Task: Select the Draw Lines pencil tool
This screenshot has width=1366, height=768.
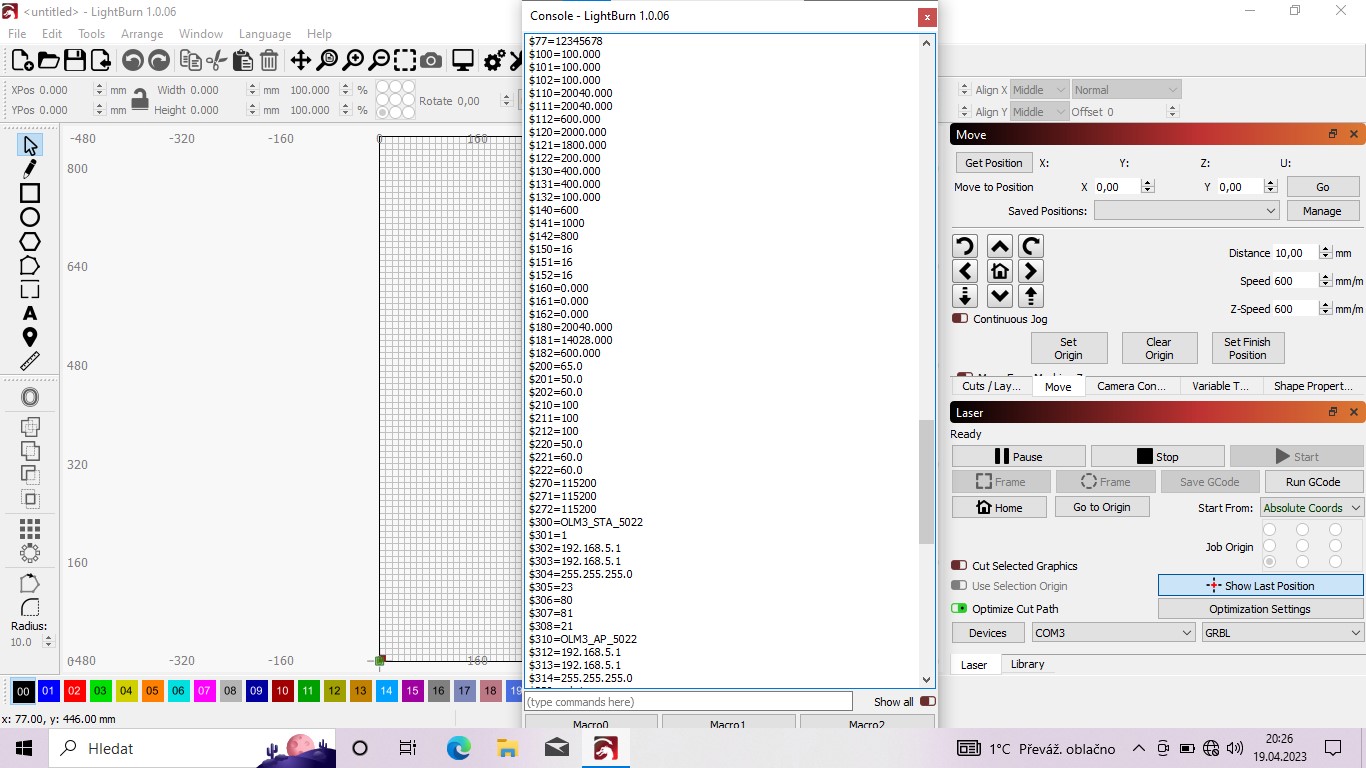Action: pos(30,169)
